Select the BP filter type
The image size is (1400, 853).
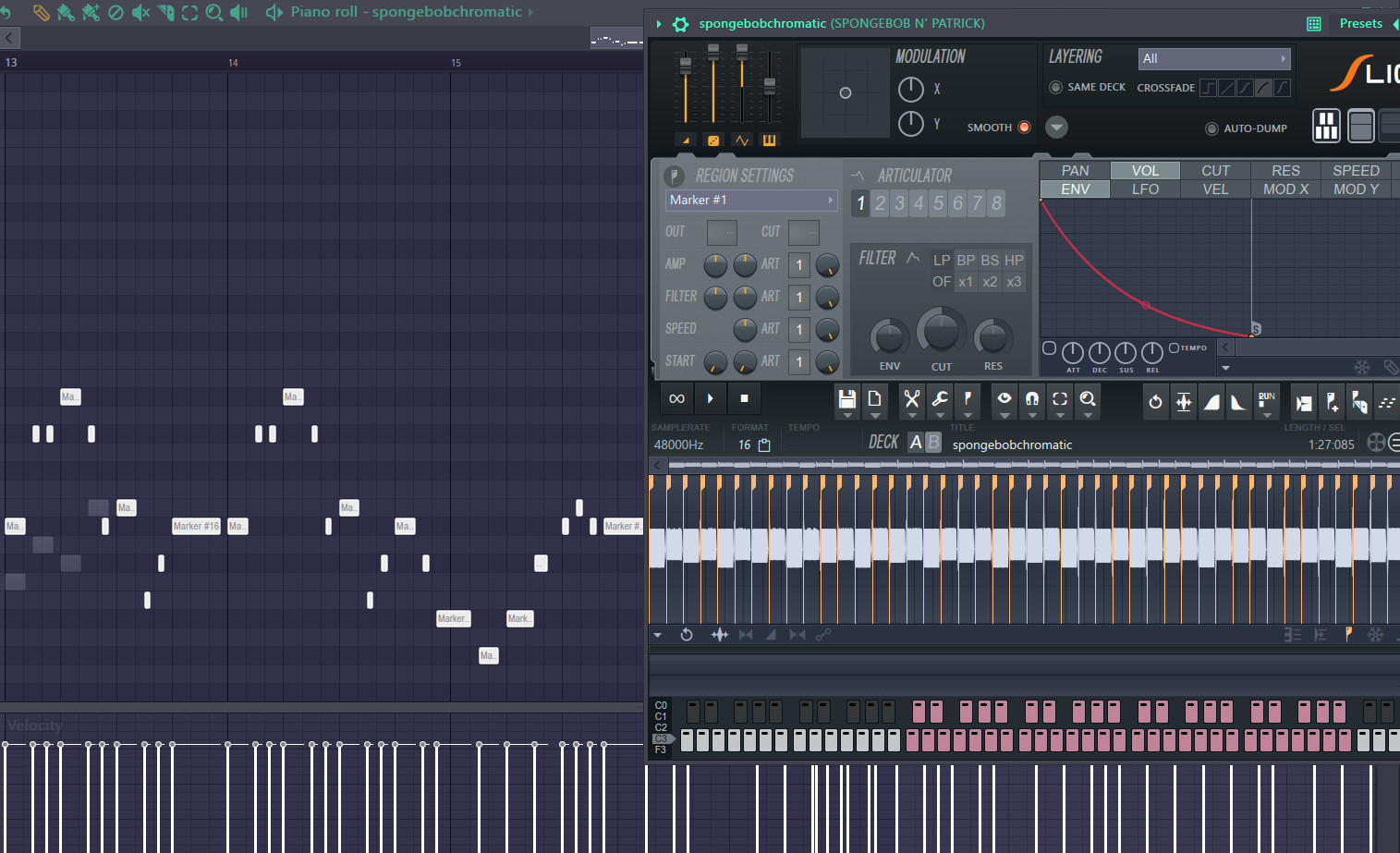pyautogui.click(x=966, y=261)
